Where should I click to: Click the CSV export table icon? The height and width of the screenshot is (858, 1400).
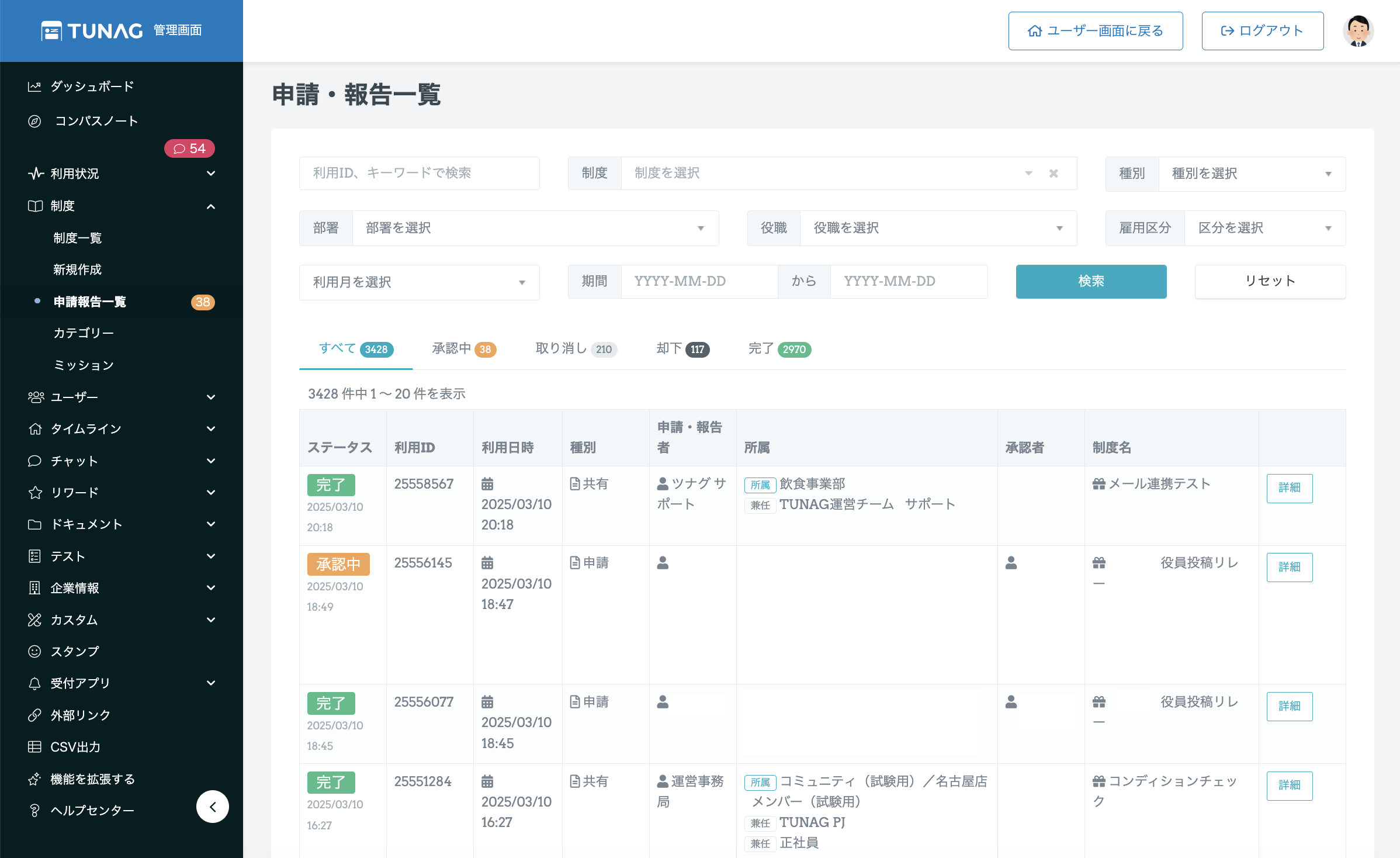pos(34,746)
